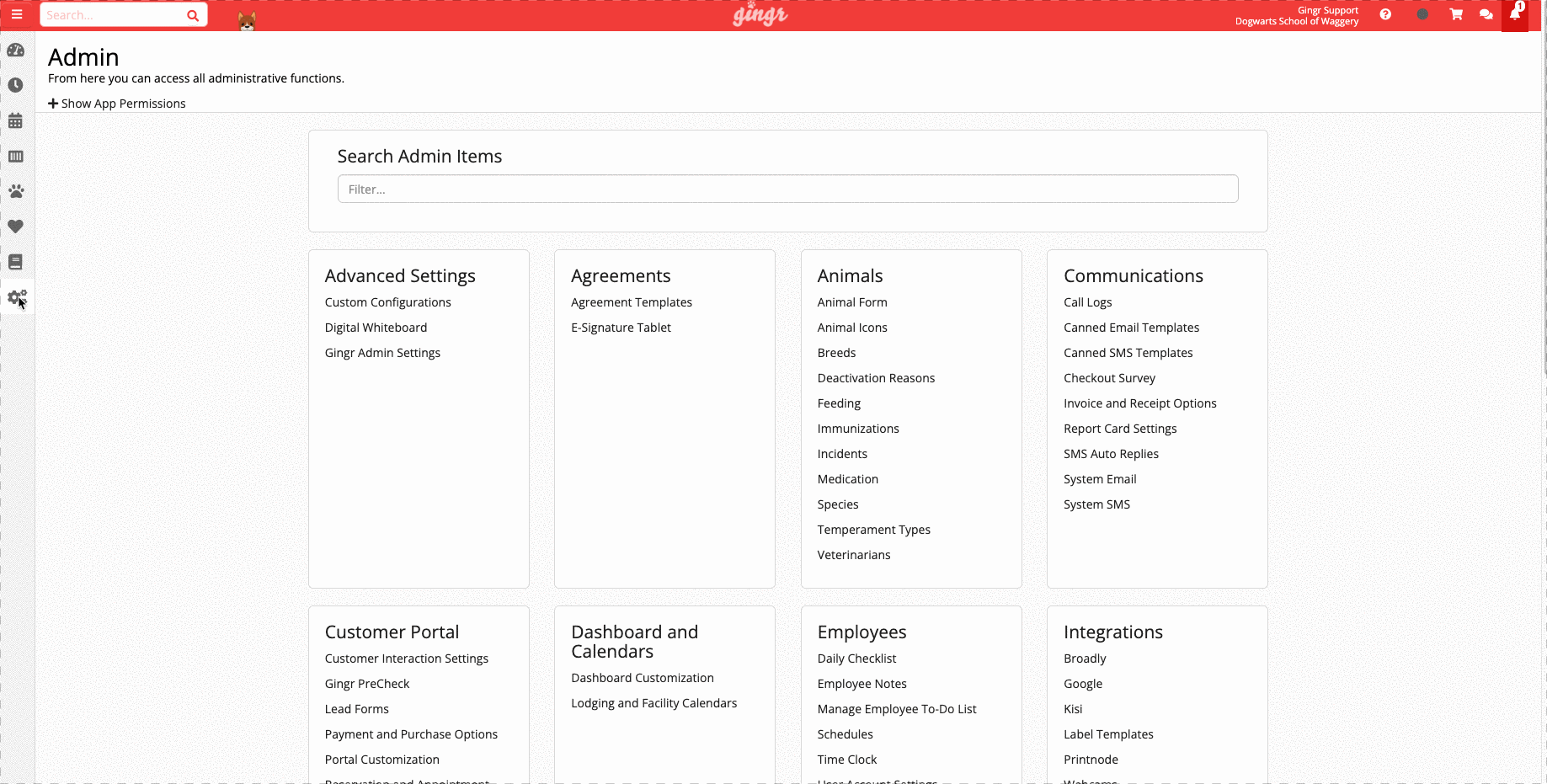1547x784 pixels.
Task: Open Canned SMS Templates
Action: 1128,353
